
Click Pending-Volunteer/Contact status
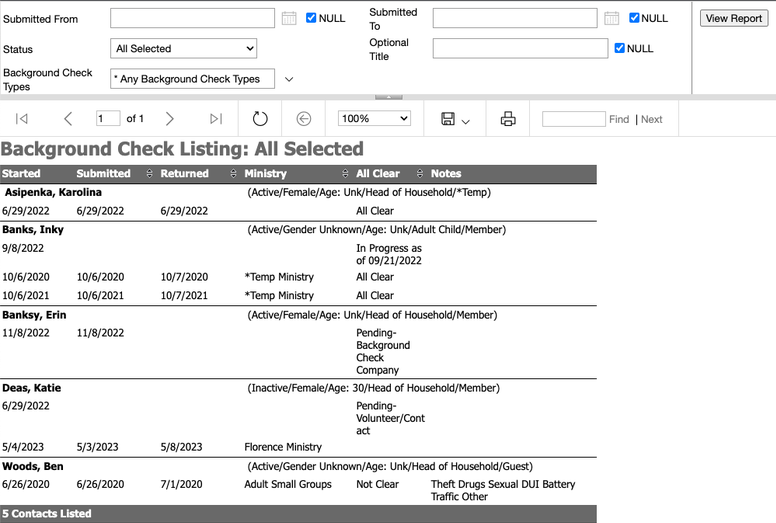click(x=390, y=418)
